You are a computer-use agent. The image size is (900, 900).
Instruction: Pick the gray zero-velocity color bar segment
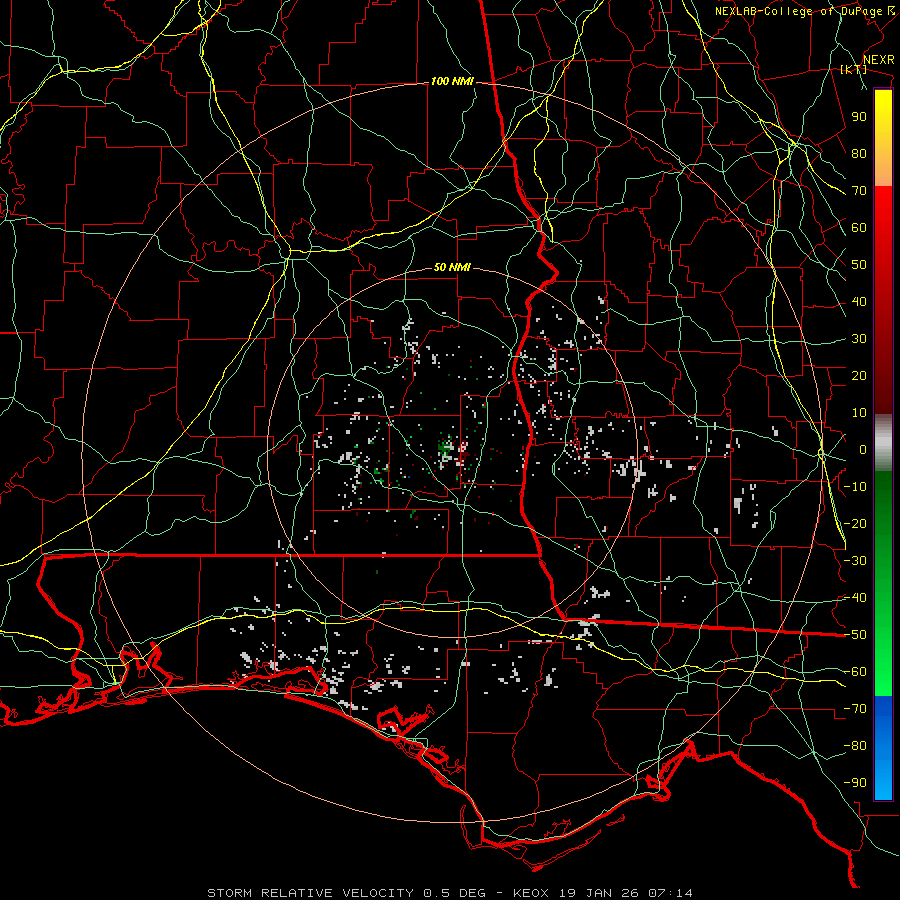883,443
